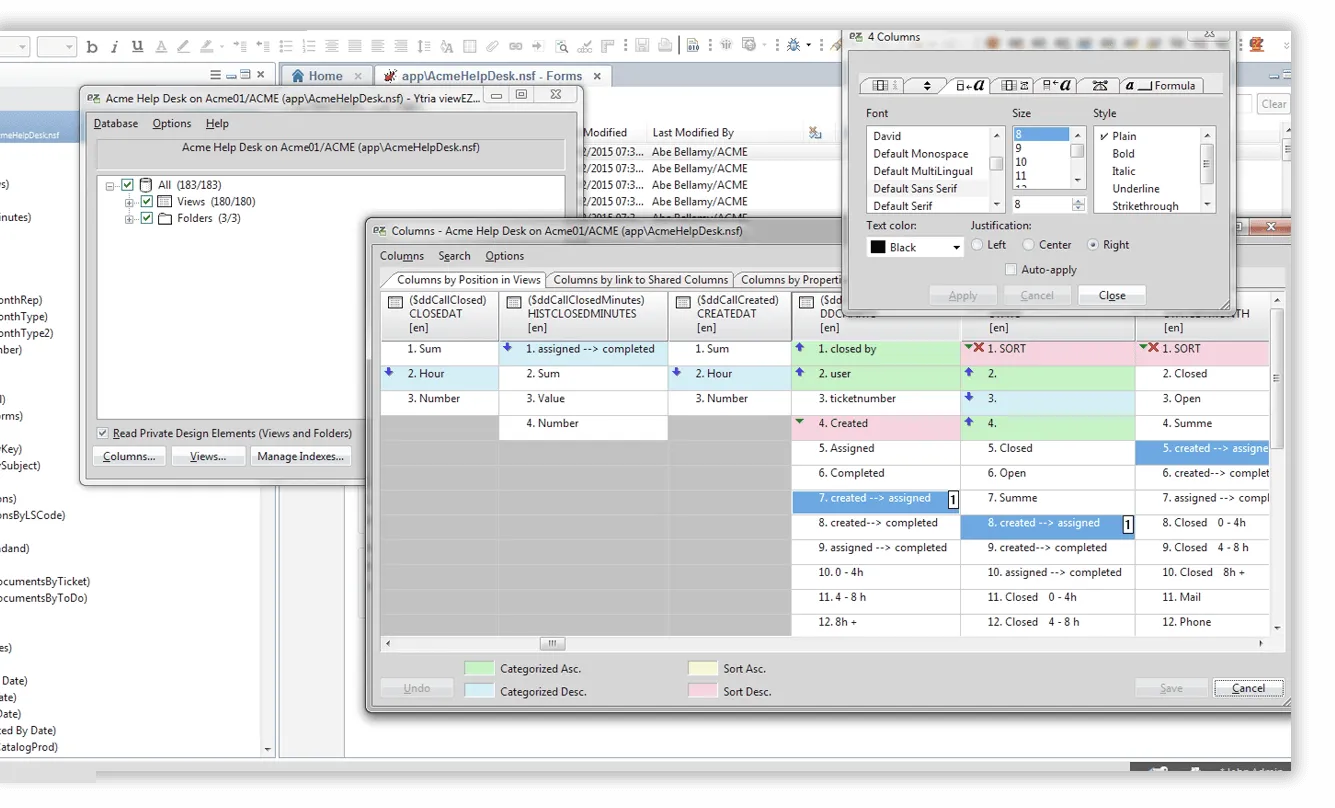Uncheck Read Private Design Elements checkbox
The image size is (1335, 808).
103,433
